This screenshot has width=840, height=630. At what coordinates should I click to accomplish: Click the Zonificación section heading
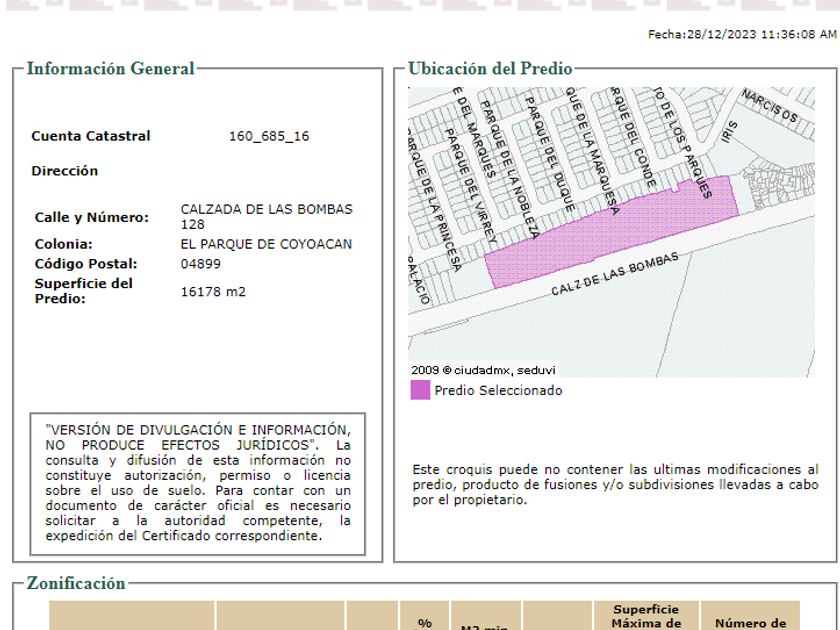pos(76,583)
